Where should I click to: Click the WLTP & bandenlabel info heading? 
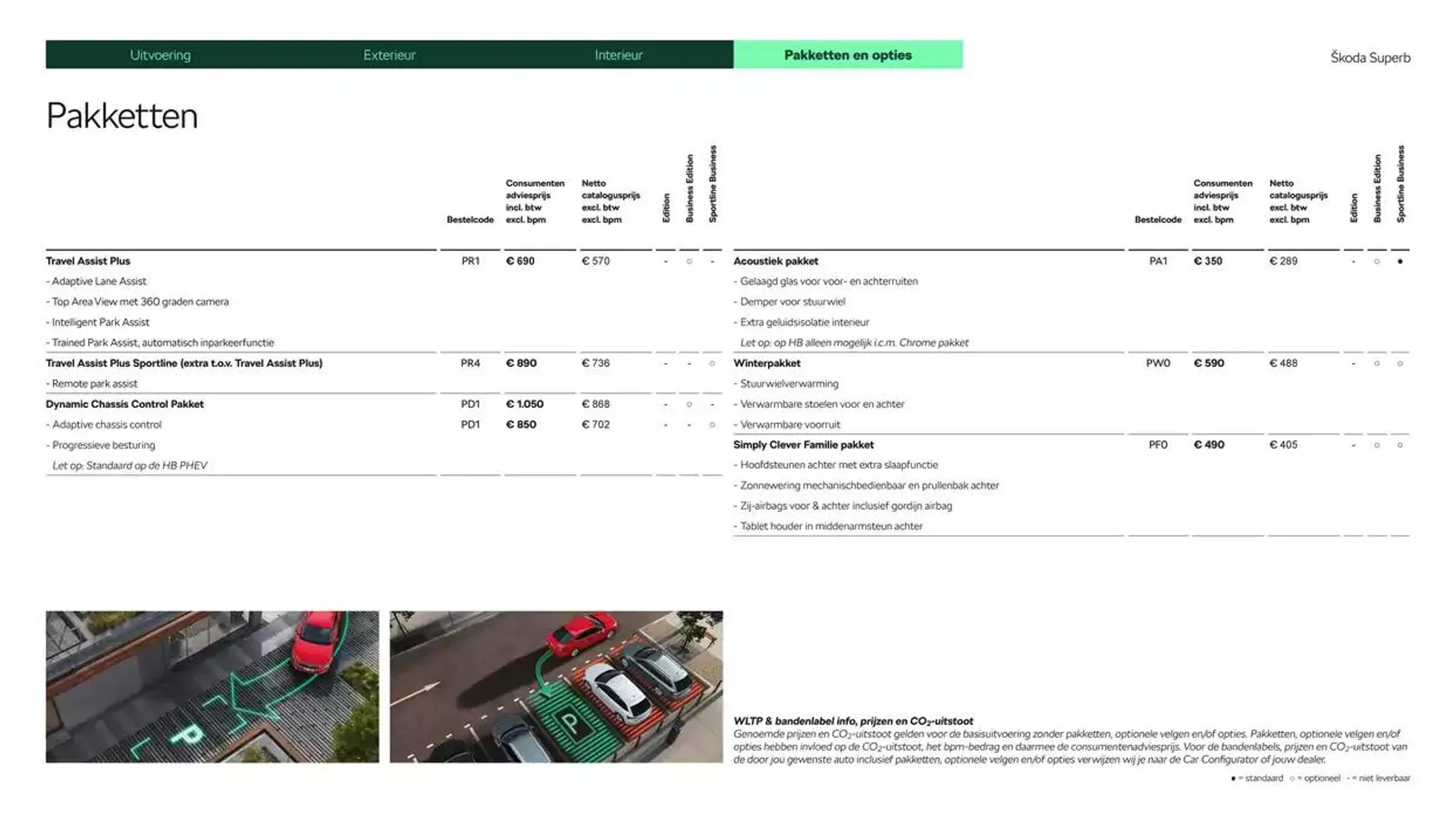[853, 721]
